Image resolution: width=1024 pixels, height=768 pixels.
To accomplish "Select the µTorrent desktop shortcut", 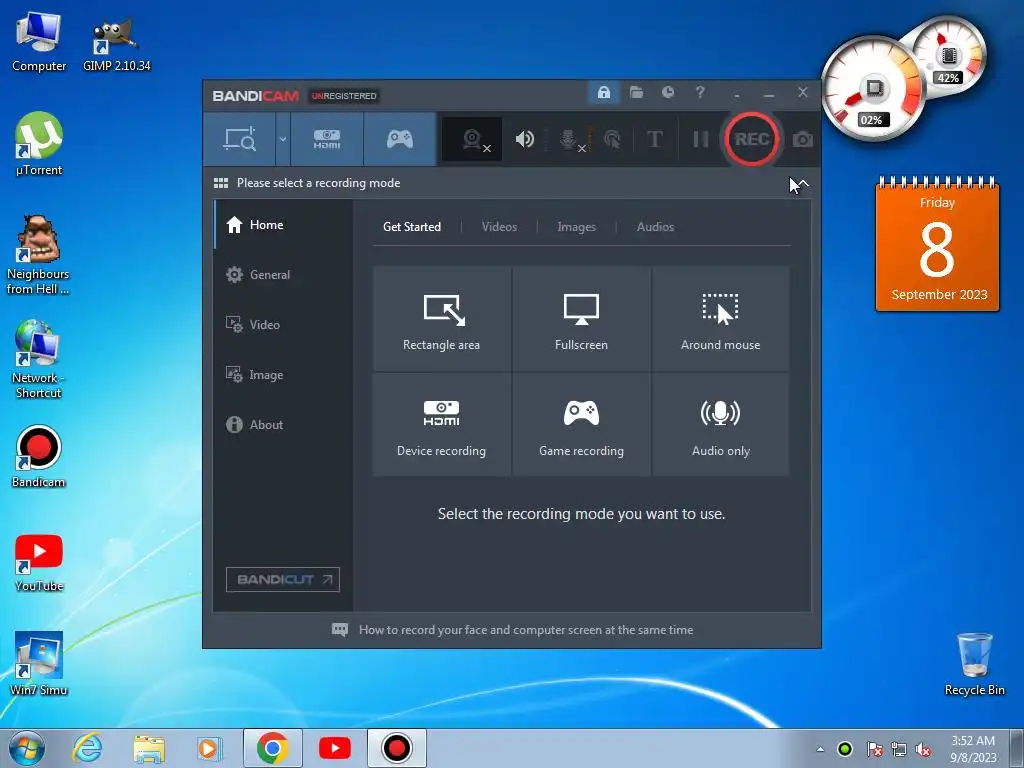I will point(39,144).
